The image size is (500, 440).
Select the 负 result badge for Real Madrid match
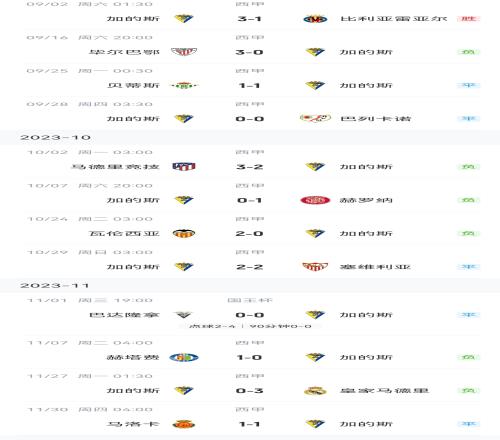pyautogui.click(x=468, y=390)
